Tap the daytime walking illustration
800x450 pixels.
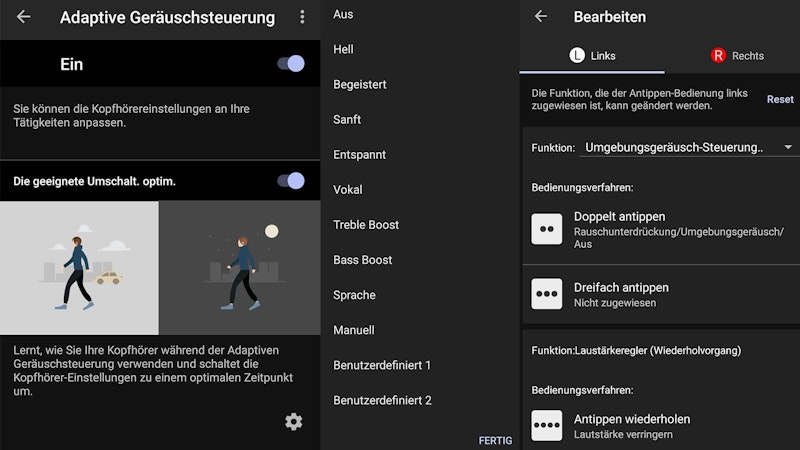79,268
